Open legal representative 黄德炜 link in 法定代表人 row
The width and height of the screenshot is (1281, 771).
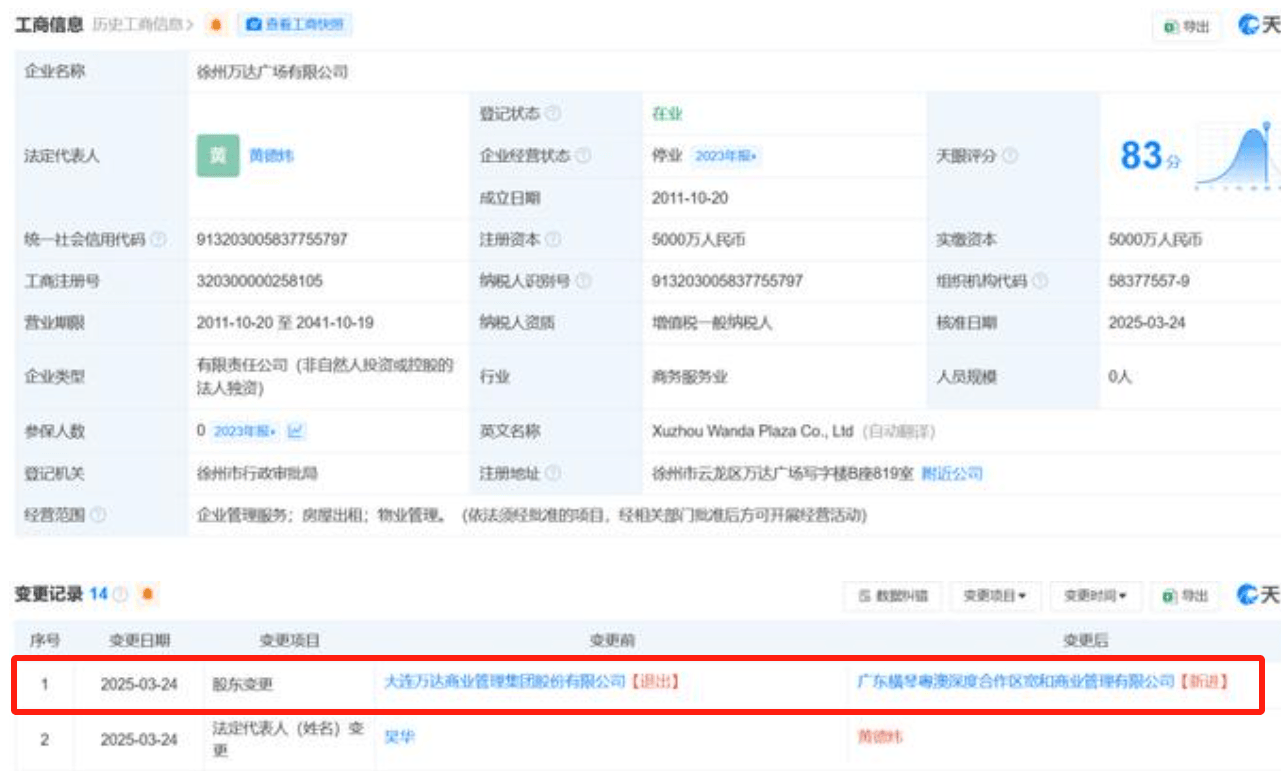click(x=271, y=156)
